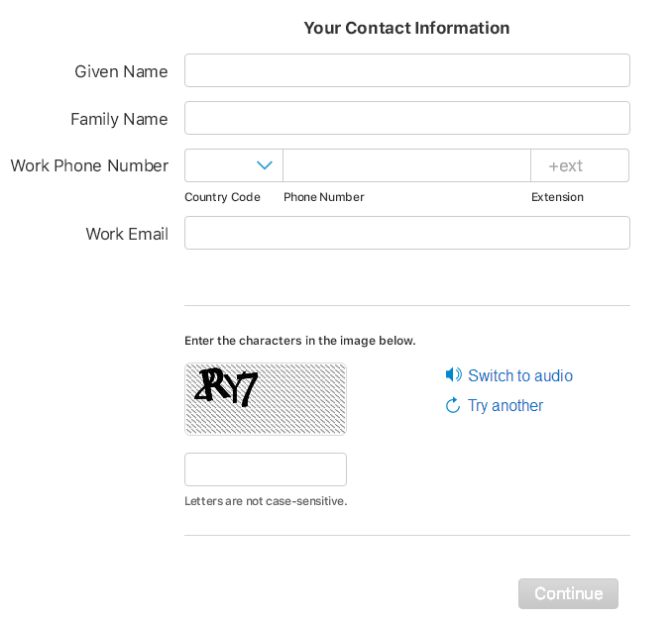Focus the Work Email text field
Screen dimensions: 671x619
click(407, 233)
